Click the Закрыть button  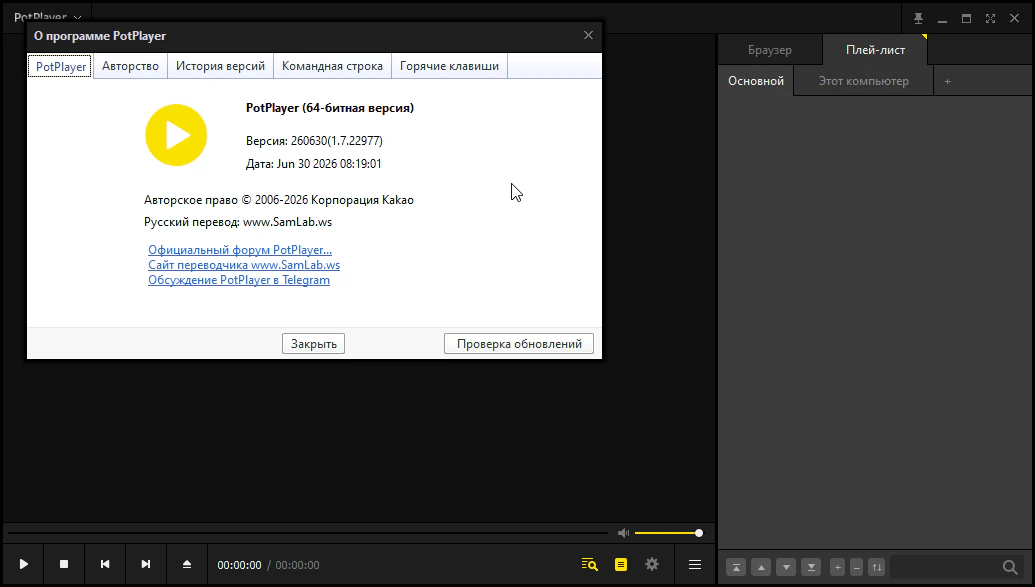(314, 343)
